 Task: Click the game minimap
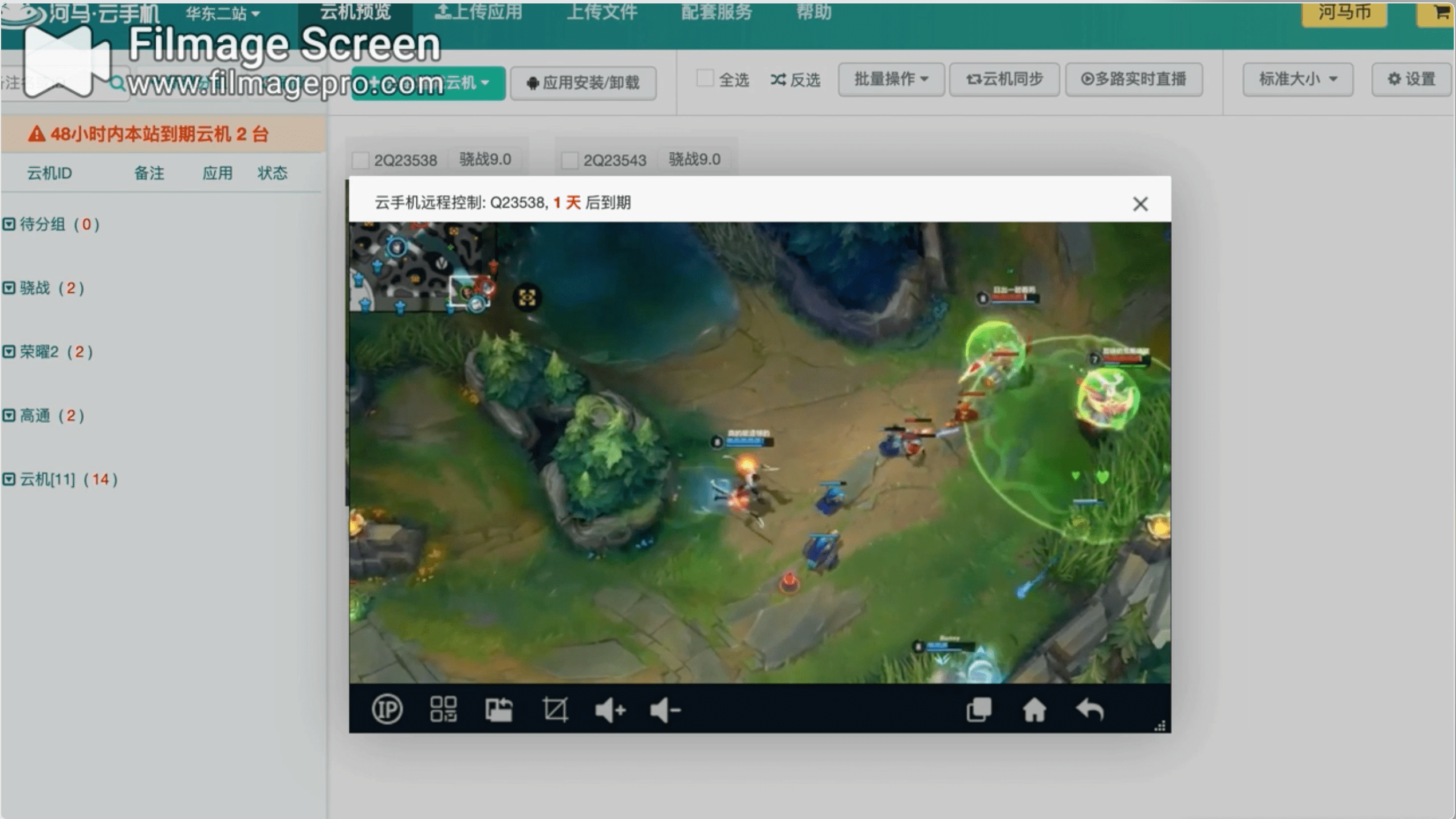click(423, 267)
